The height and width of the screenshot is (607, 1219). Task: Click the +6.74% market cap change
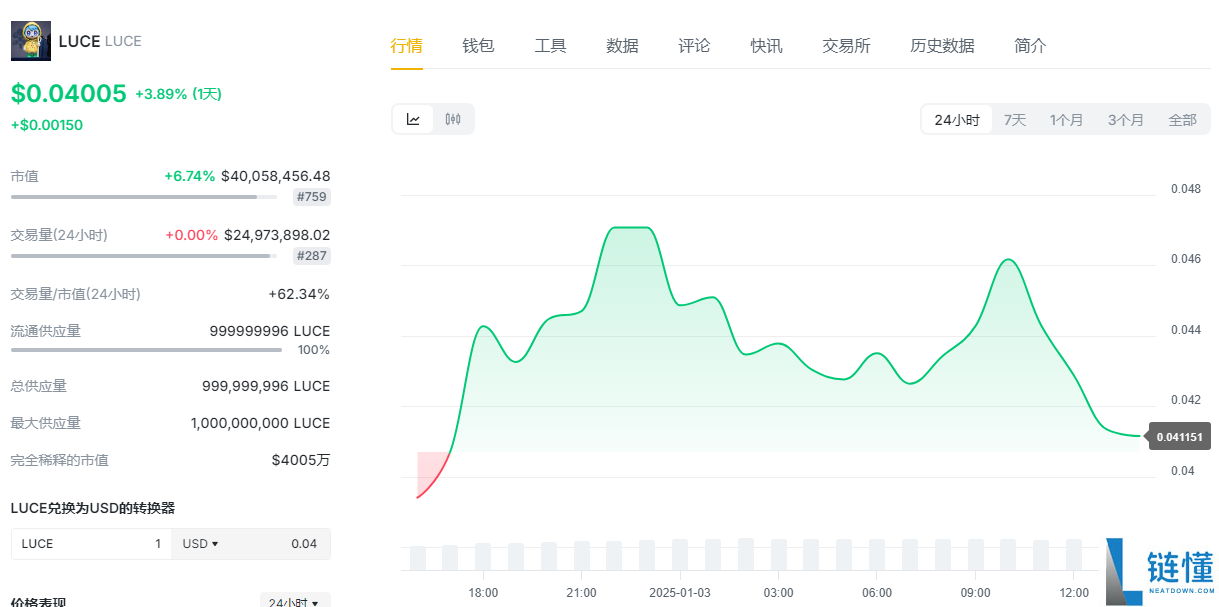pos(190,176)
